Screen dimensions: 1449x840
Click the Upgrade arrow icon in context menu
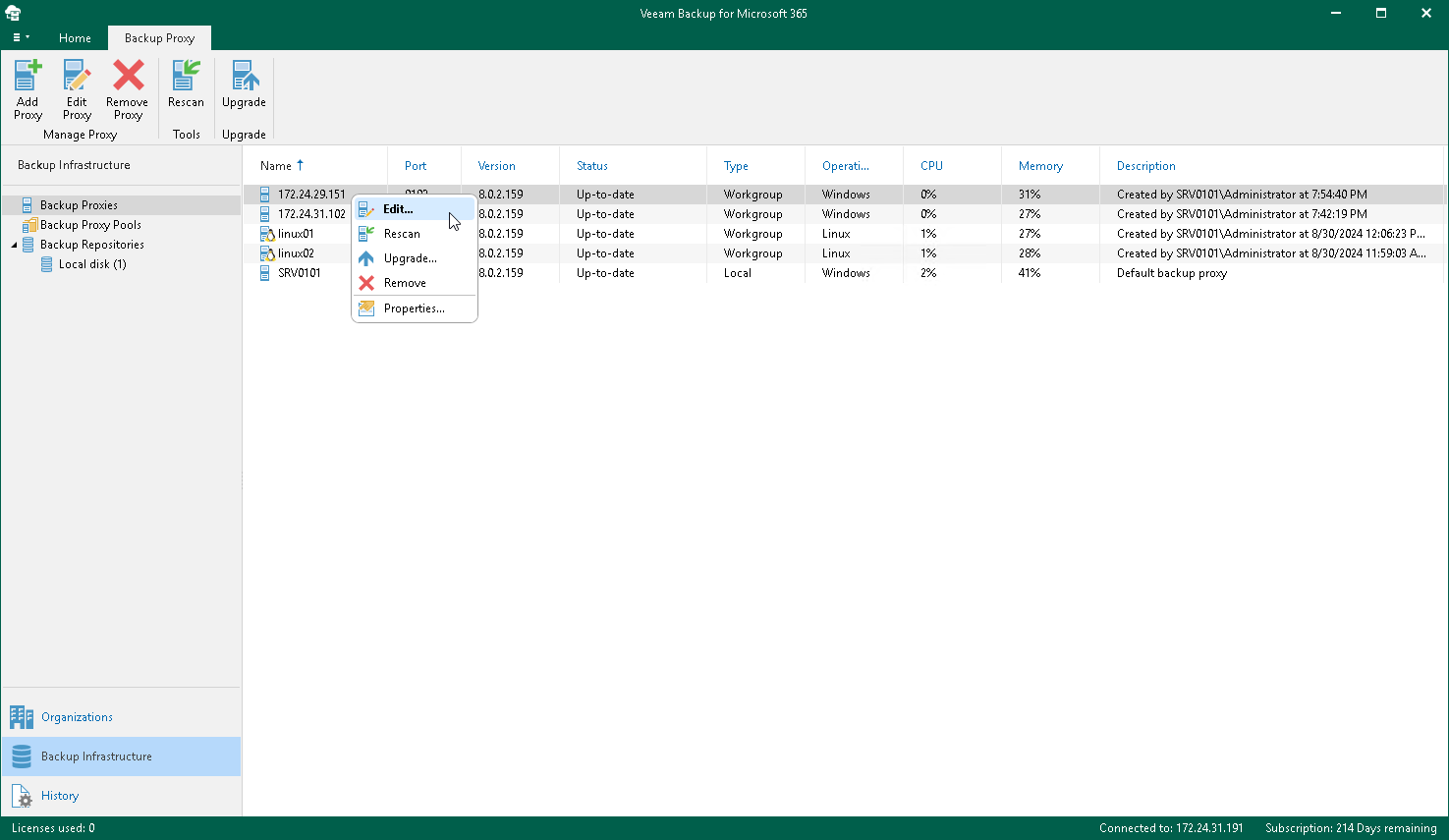[x=366, y=258]
